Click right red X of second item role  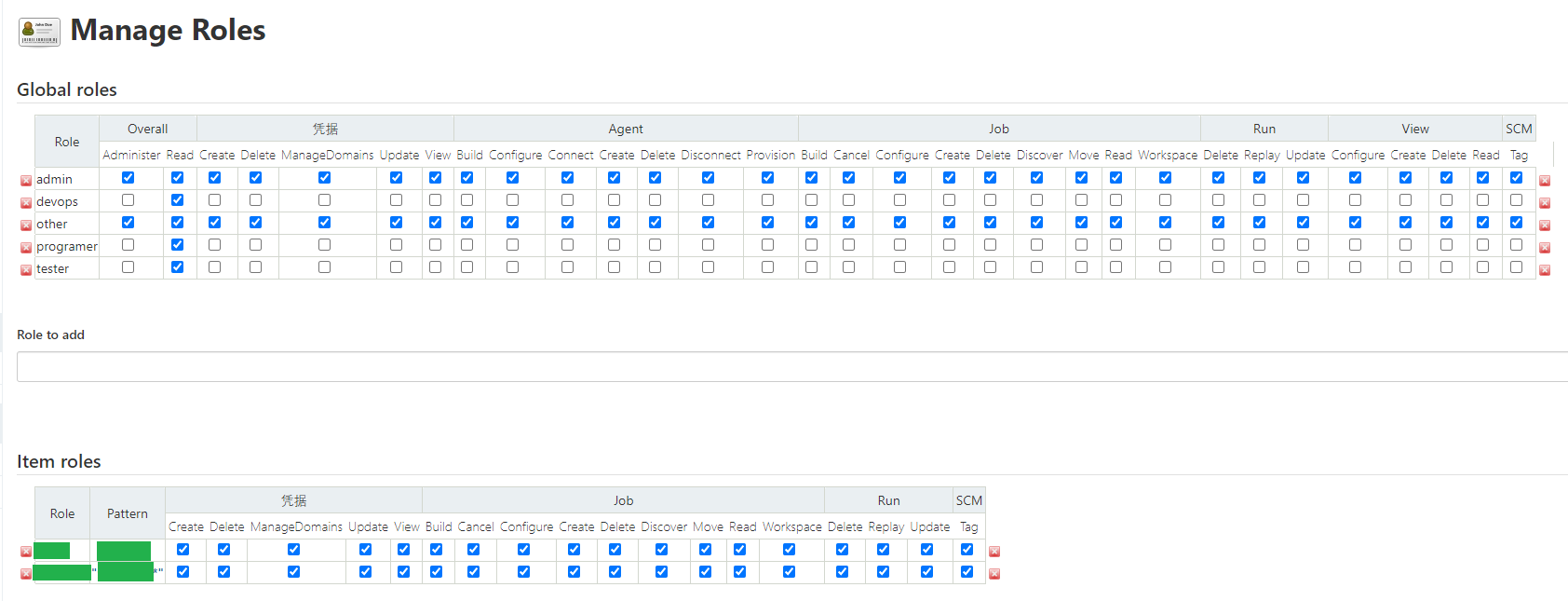[994, 574]
